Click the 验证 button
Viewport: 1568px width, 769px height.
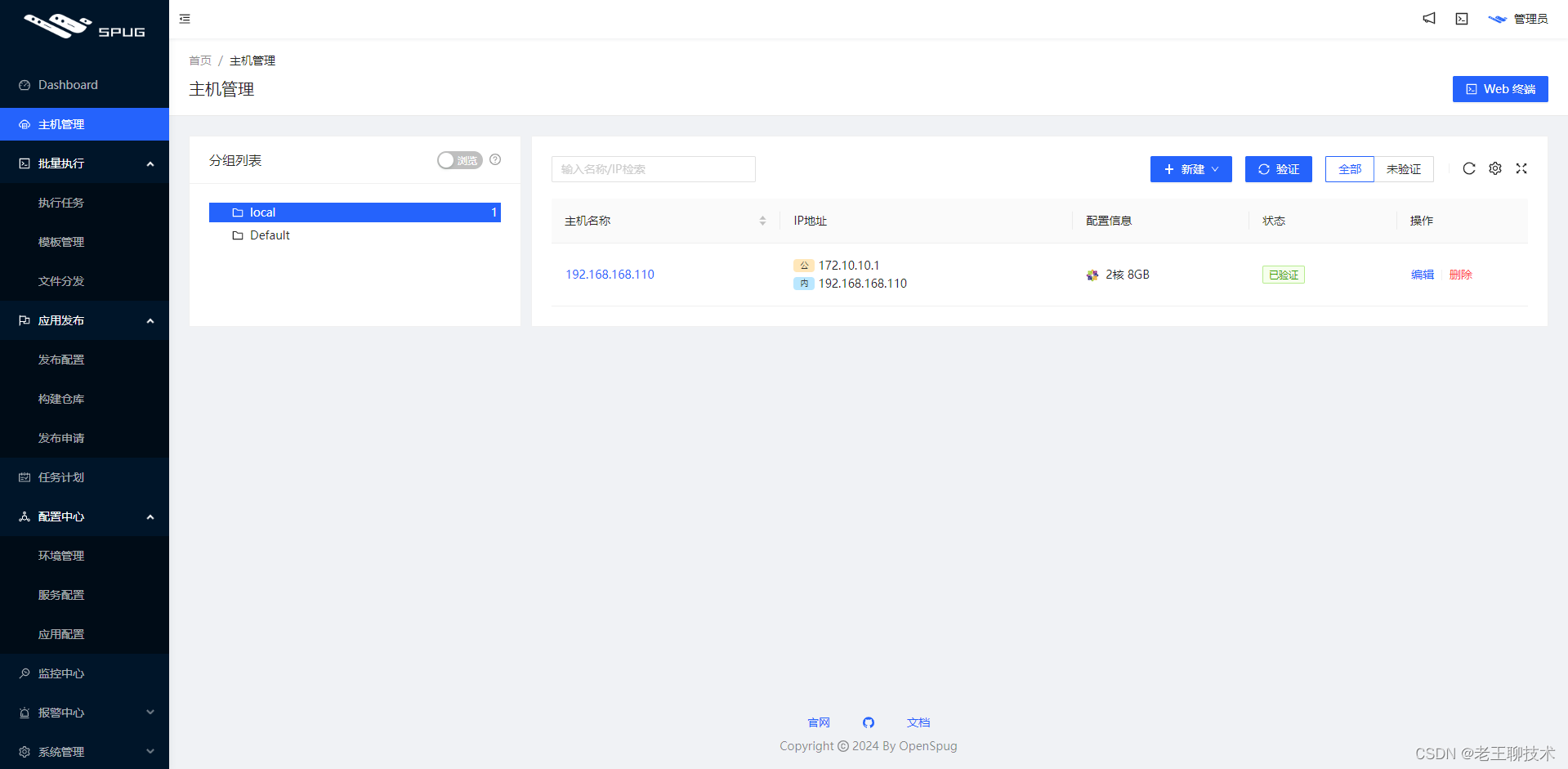(1279, 169)
